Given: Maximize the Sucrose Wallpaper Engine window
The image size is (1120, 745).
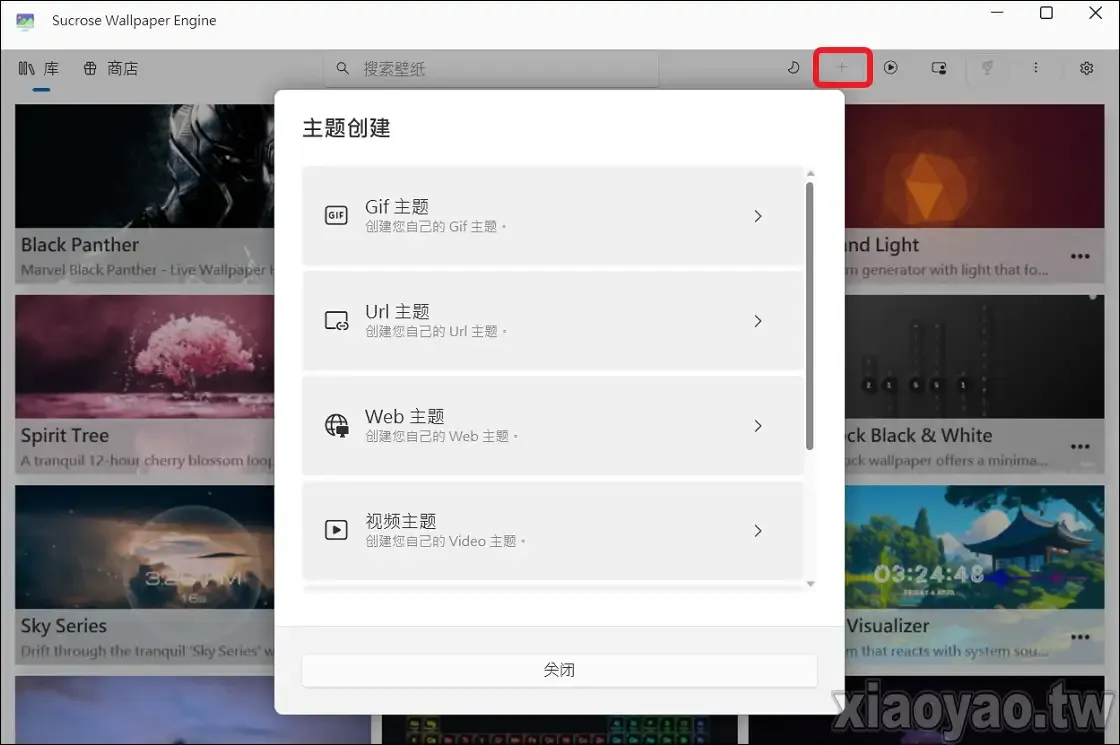Looking at the screenshot, I should [1046, 13].
